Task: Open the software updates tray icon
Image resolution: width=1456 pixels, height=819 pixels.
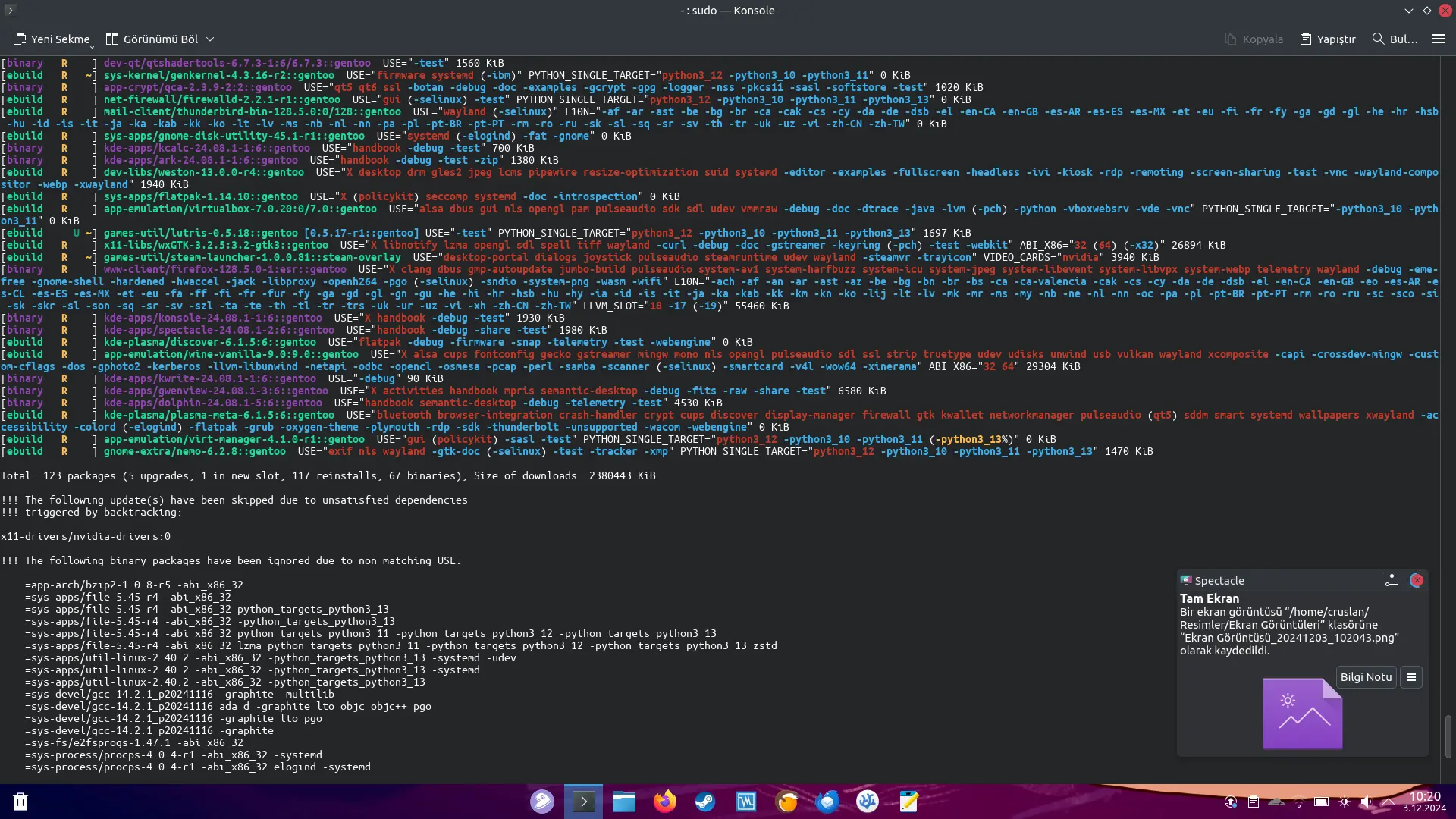Action: click(x=1231, y=802)
